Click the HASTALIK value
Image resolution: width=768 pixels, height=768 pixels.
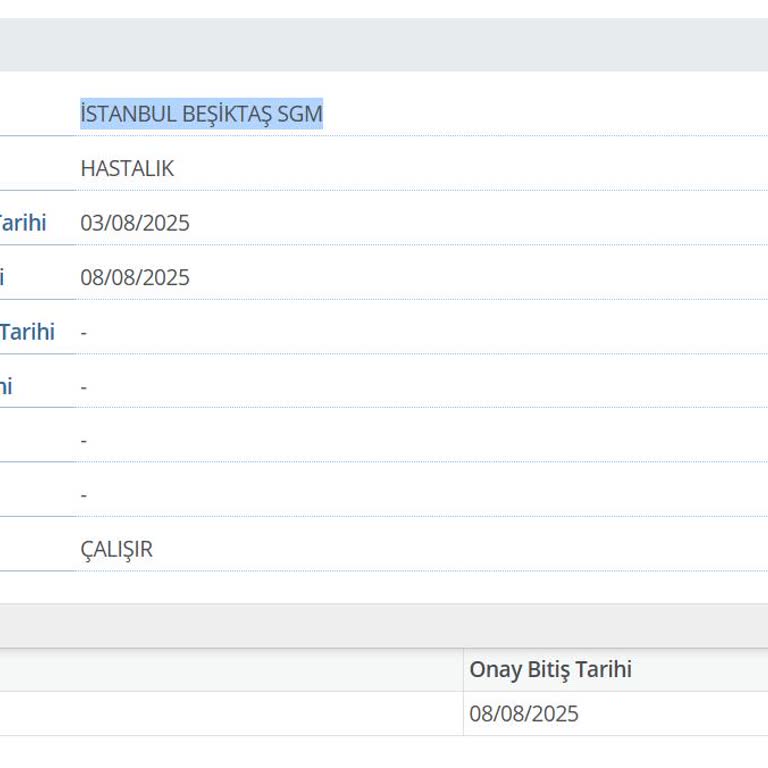point(127,168)
